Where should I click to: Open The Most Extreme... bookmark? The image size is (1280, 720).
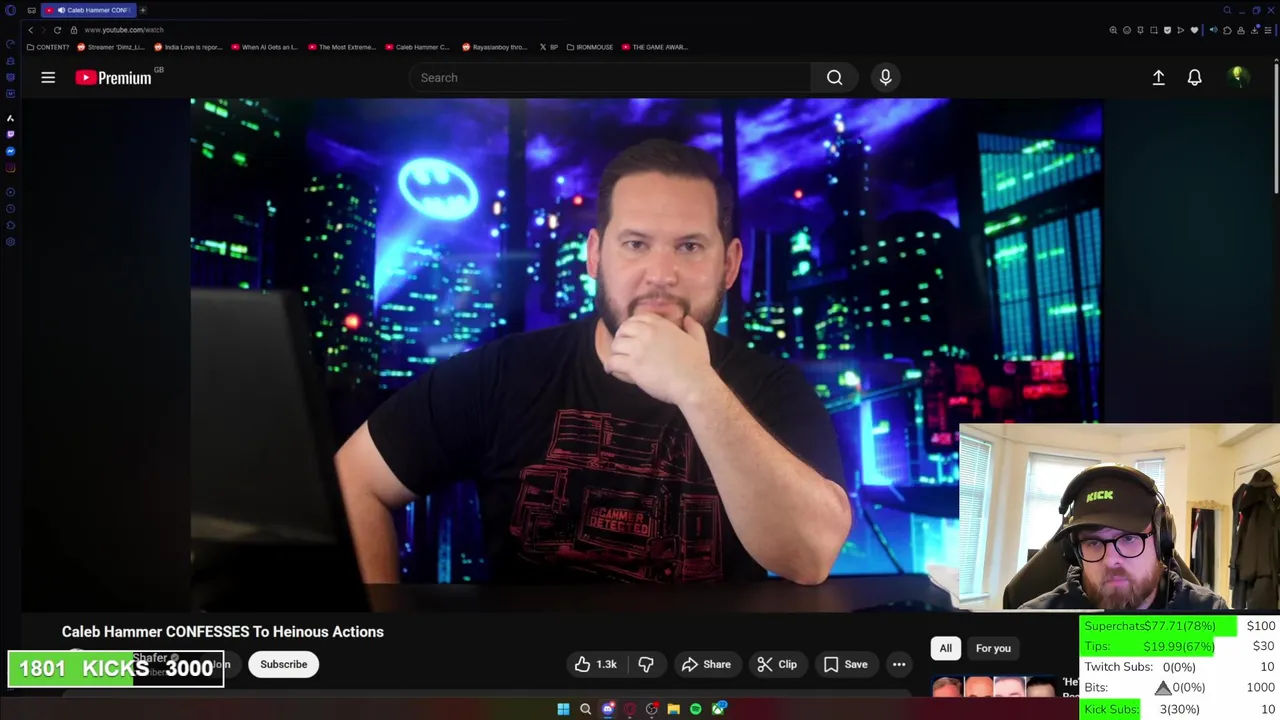tap(343, 47)
